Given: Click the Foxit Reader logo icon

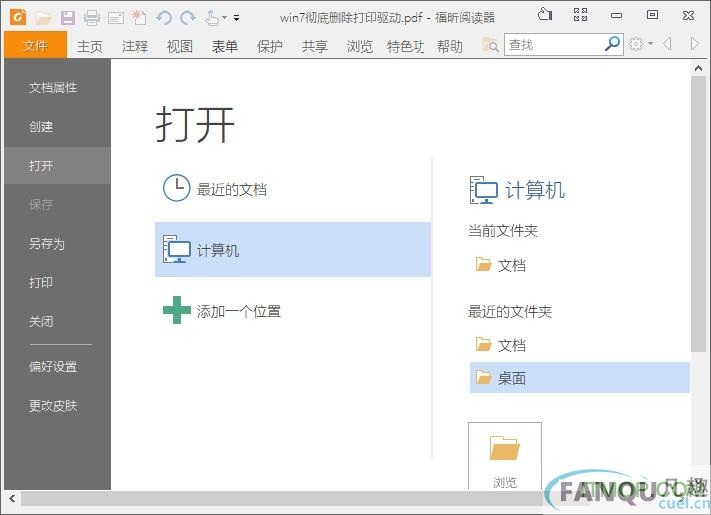Looking at the screenshot, I should [x=18, y=17].
